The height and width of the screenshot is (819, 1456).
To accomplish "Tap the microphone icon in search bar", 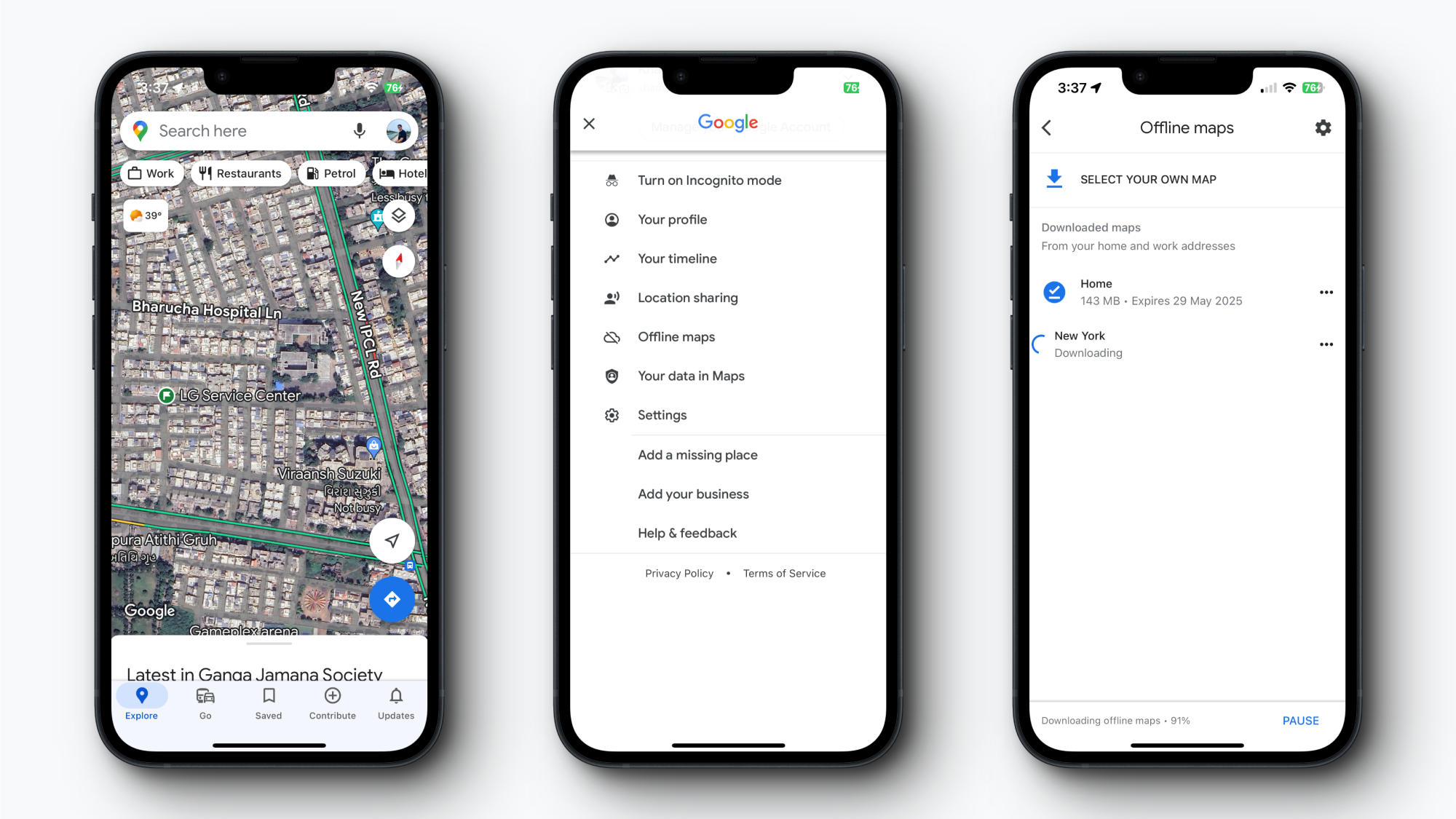I will click(x=359, y=130).
